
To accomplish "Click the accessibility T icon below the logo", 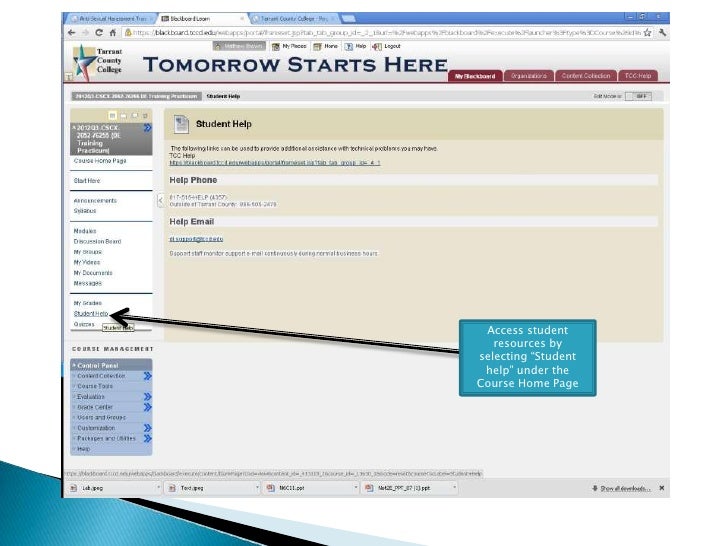I will point(69,77).
